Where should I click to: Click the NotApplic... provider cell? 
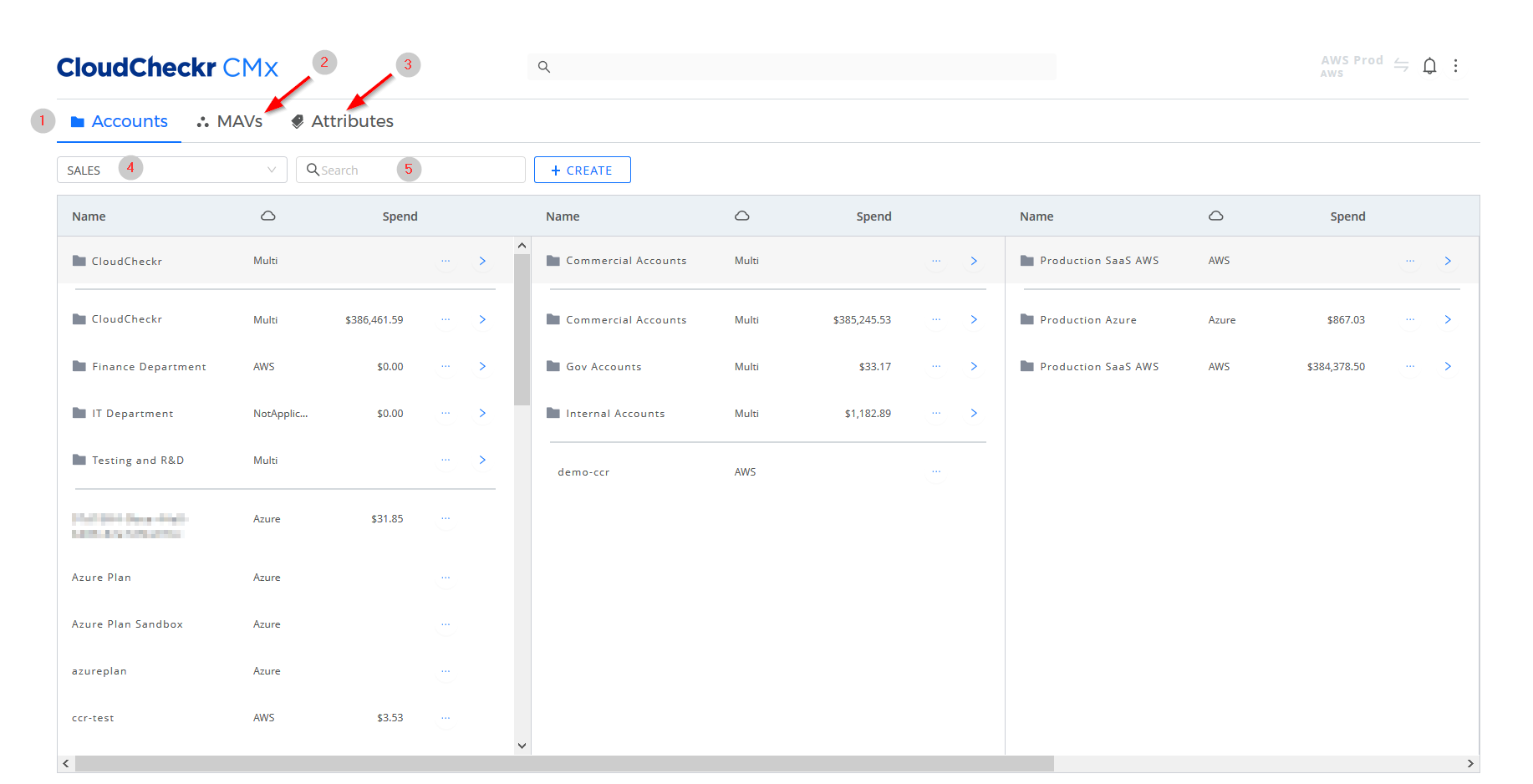point(280,413)
